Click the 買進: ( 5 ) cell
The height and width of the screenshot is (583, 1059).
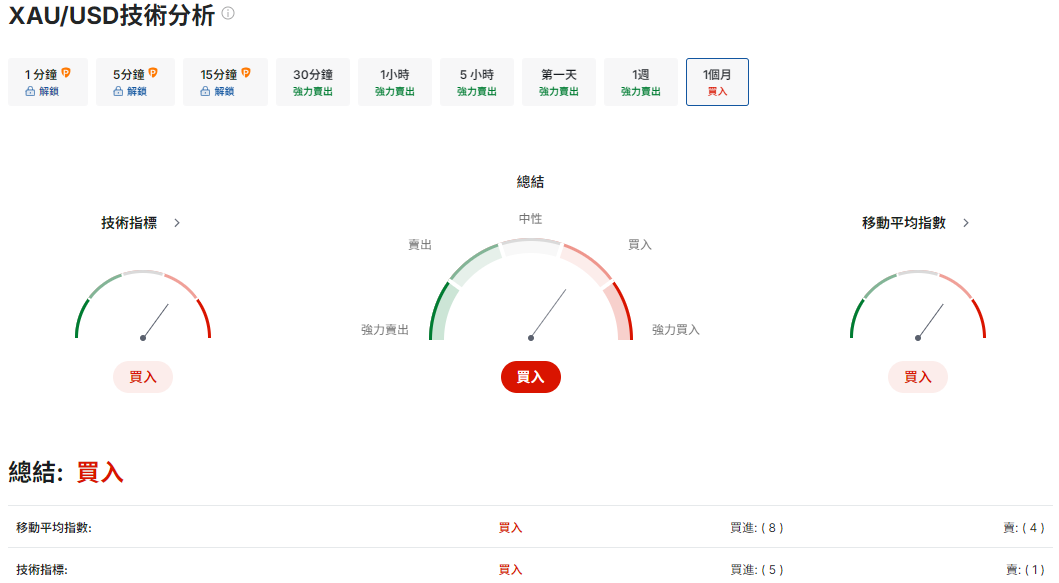756,569
